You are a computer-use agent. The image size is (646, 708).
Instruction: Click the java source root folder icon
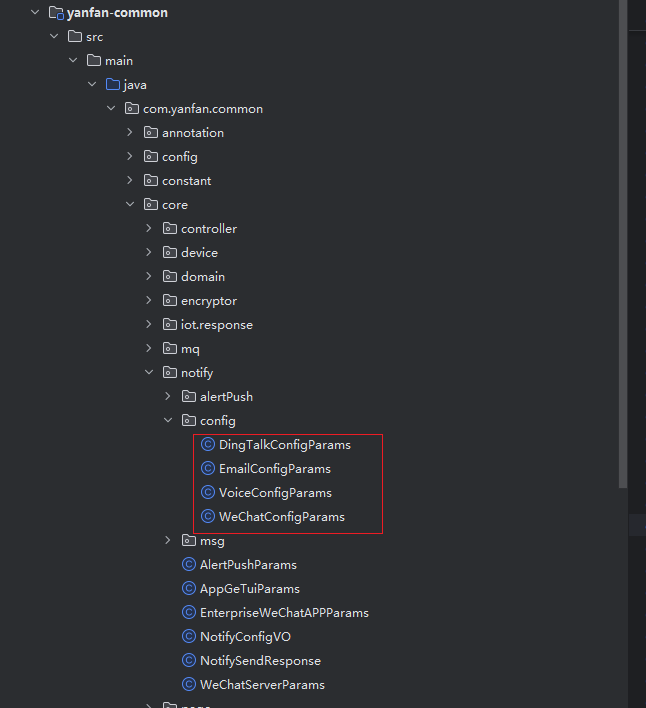[112, 85]
